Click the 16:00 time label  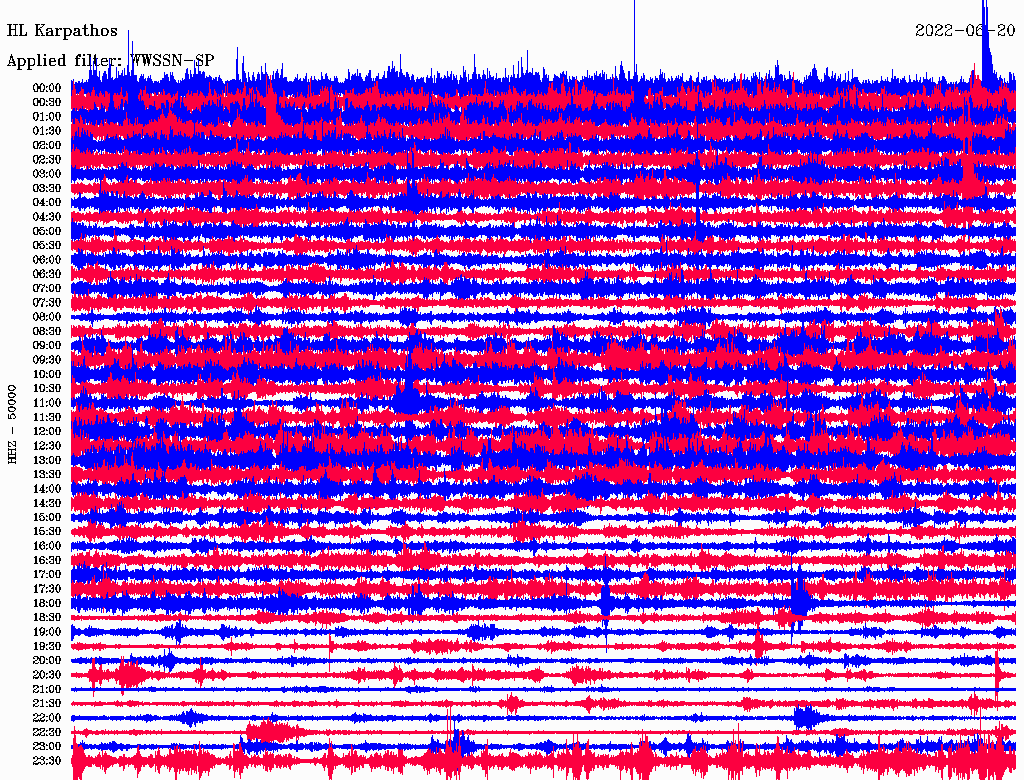[x=47, y=546]
